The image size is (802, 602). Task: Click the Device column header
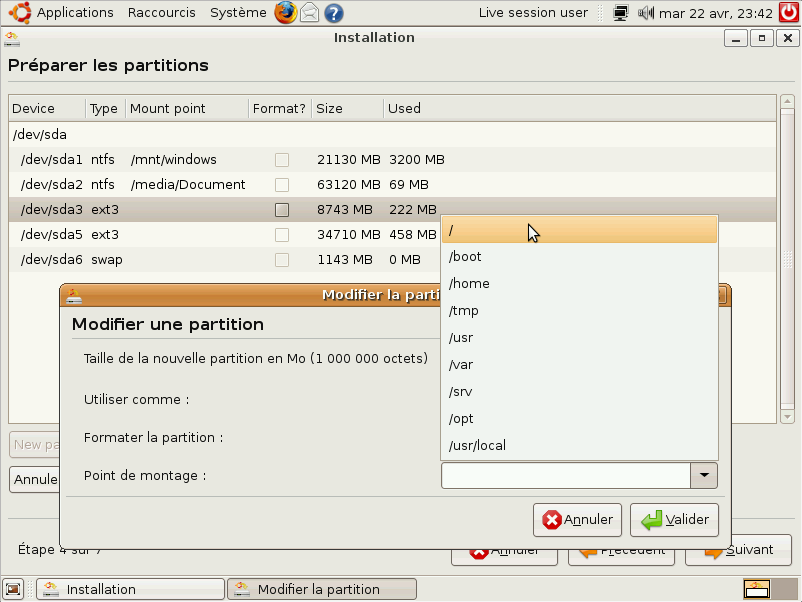[47, 108]
